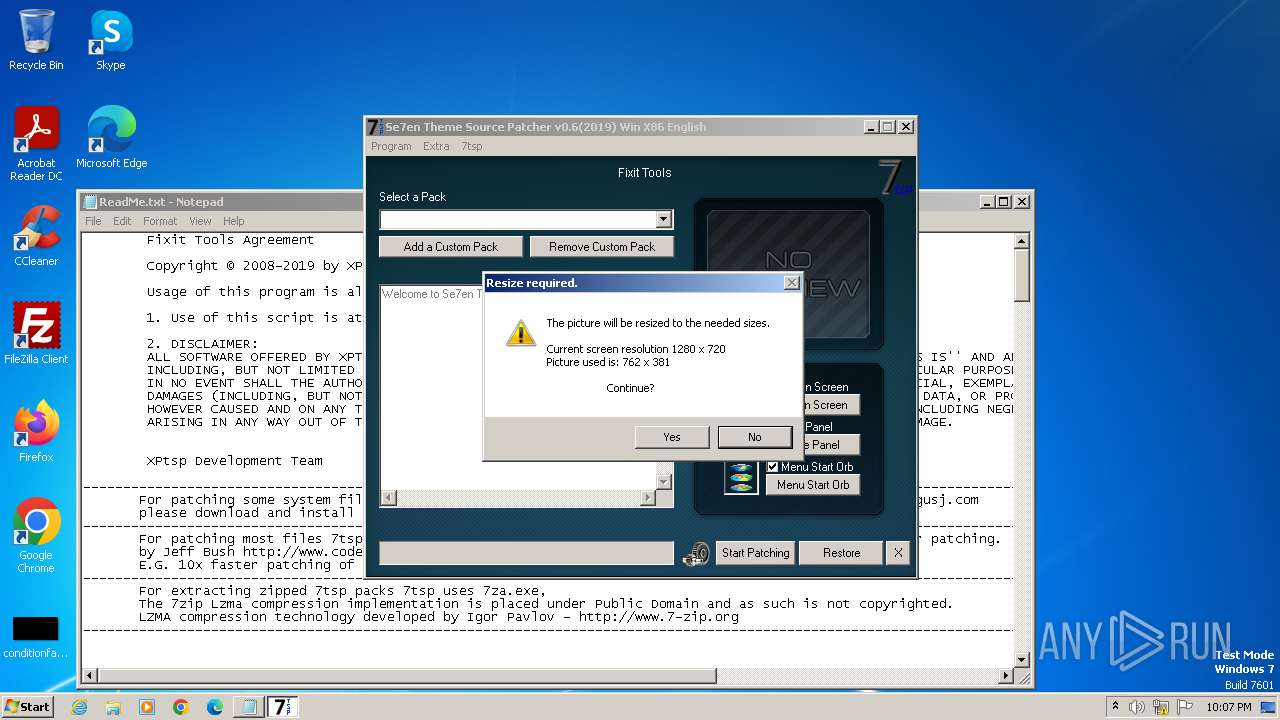Open View menu in Notepad
1280x720 pixels.
point(200,221)
